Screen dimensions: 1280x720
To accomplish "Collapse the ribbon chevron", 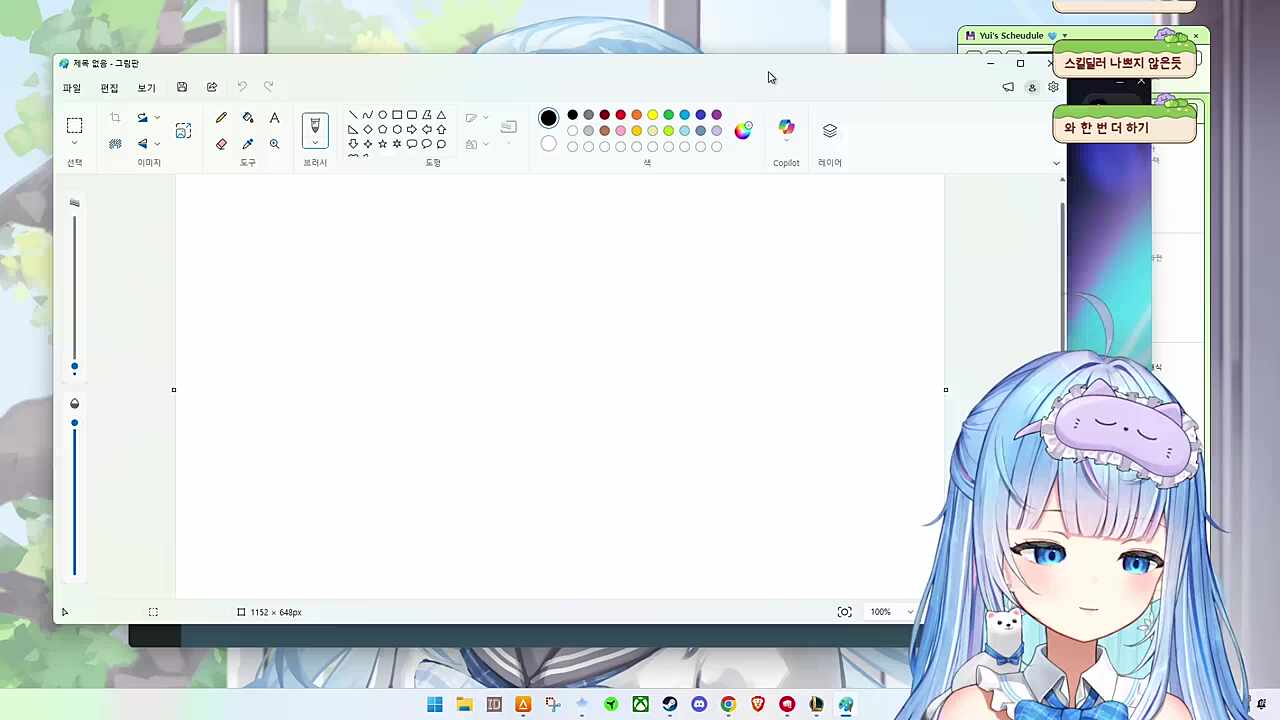I will coord(1056,163).
